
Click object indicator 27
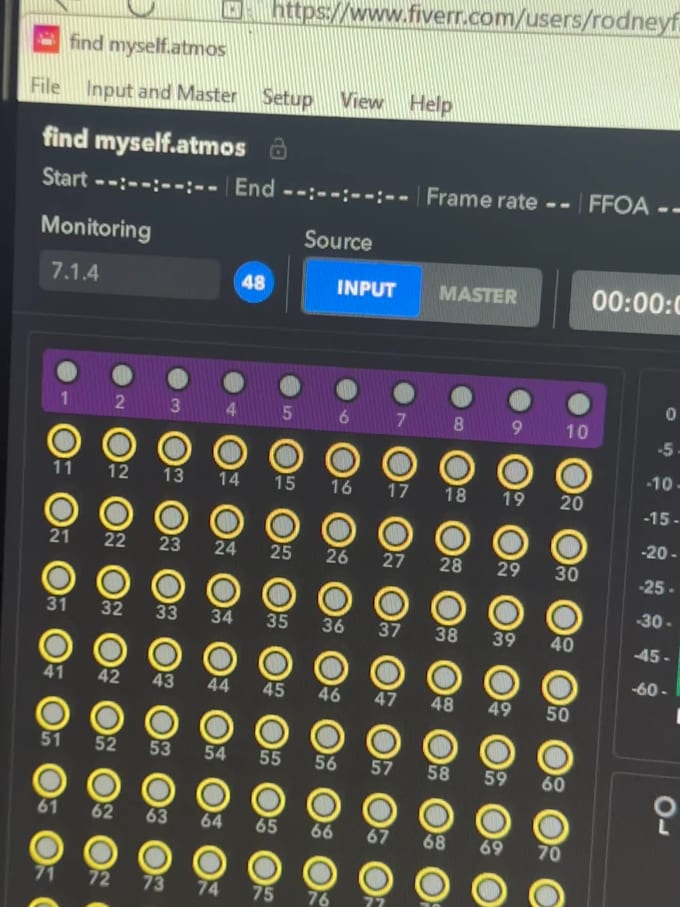click(395, 534)
